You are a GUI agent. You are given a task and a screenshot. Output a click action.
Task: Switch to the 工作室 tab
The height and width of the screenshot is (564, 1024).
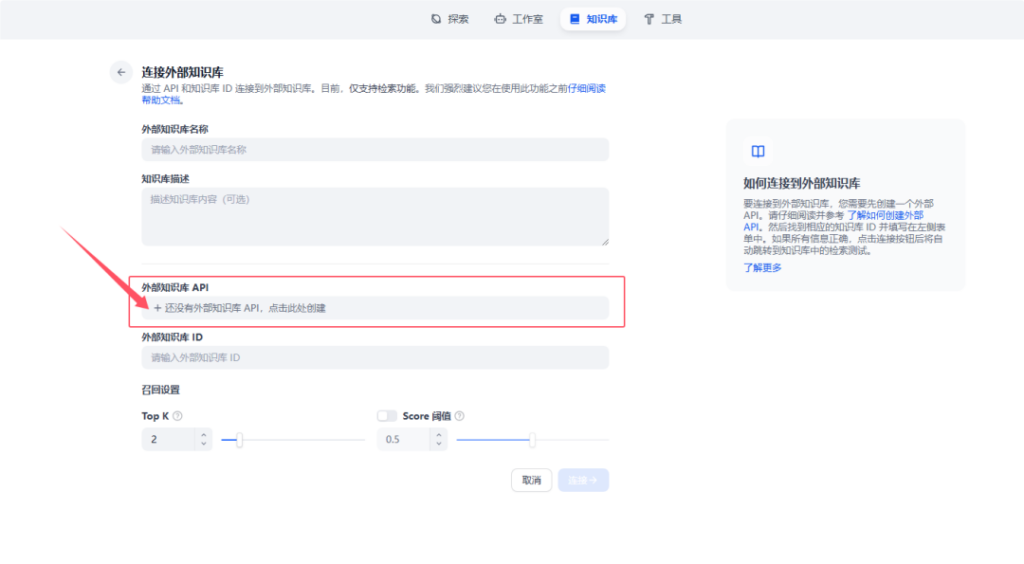pos(518,19)
